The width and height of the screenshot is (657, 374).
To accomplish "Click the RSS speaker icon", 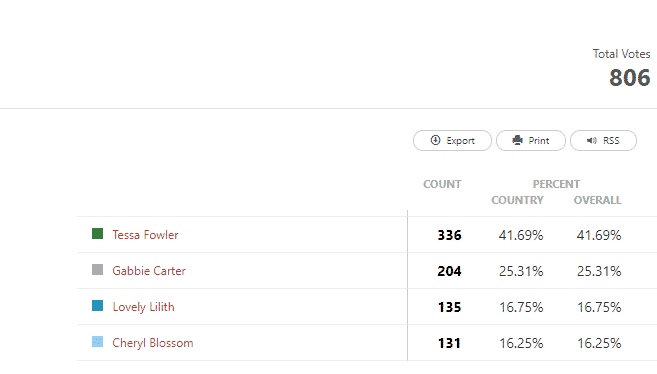I will pos(592,140).
